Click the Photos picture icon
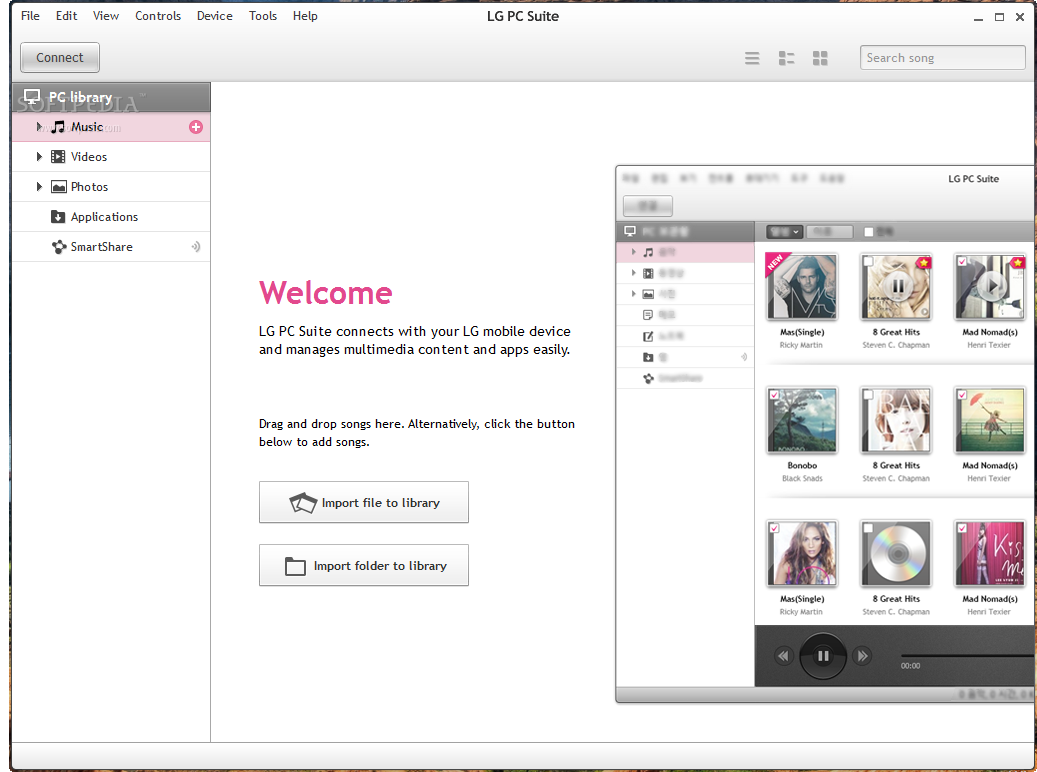This screenshot has height=772, width=1037. coord(58,187)
